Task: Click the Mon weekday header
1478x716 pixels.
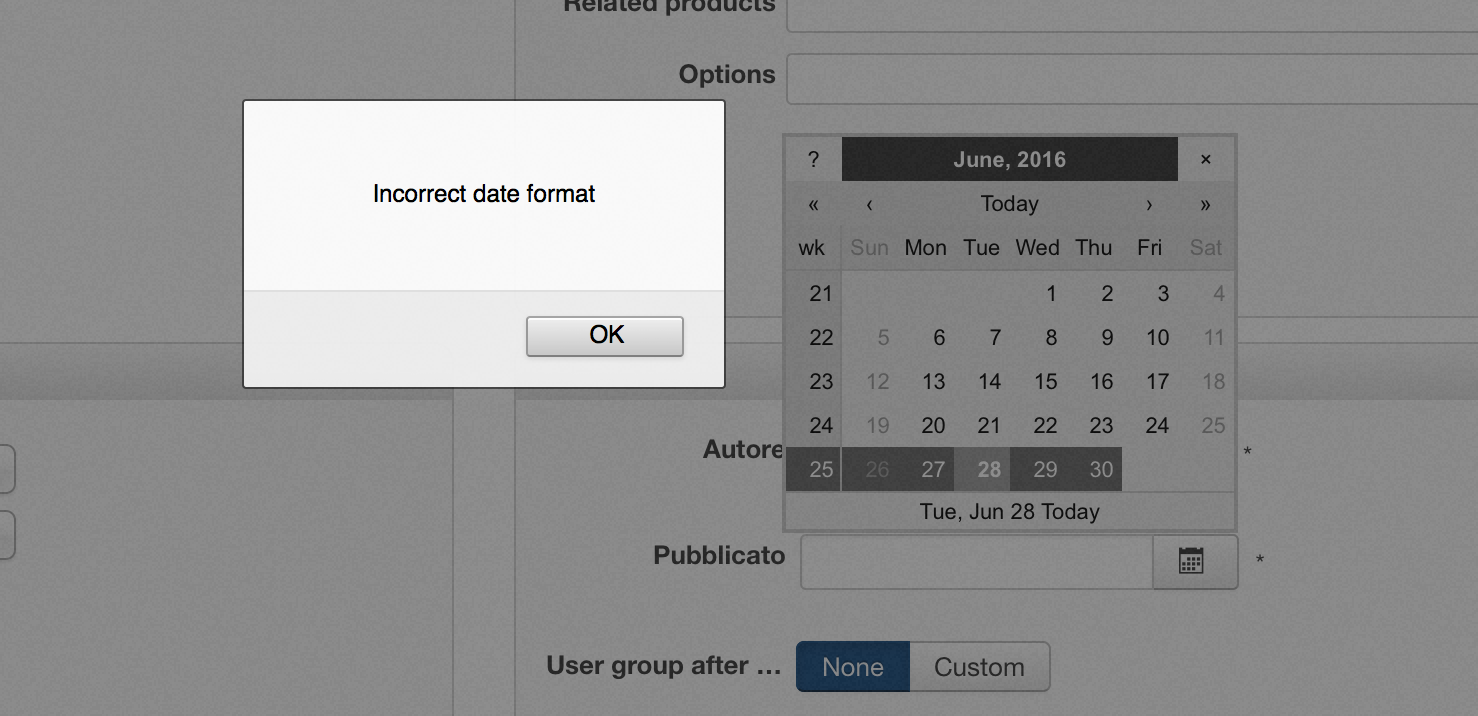Action: [x=925, y=248]
